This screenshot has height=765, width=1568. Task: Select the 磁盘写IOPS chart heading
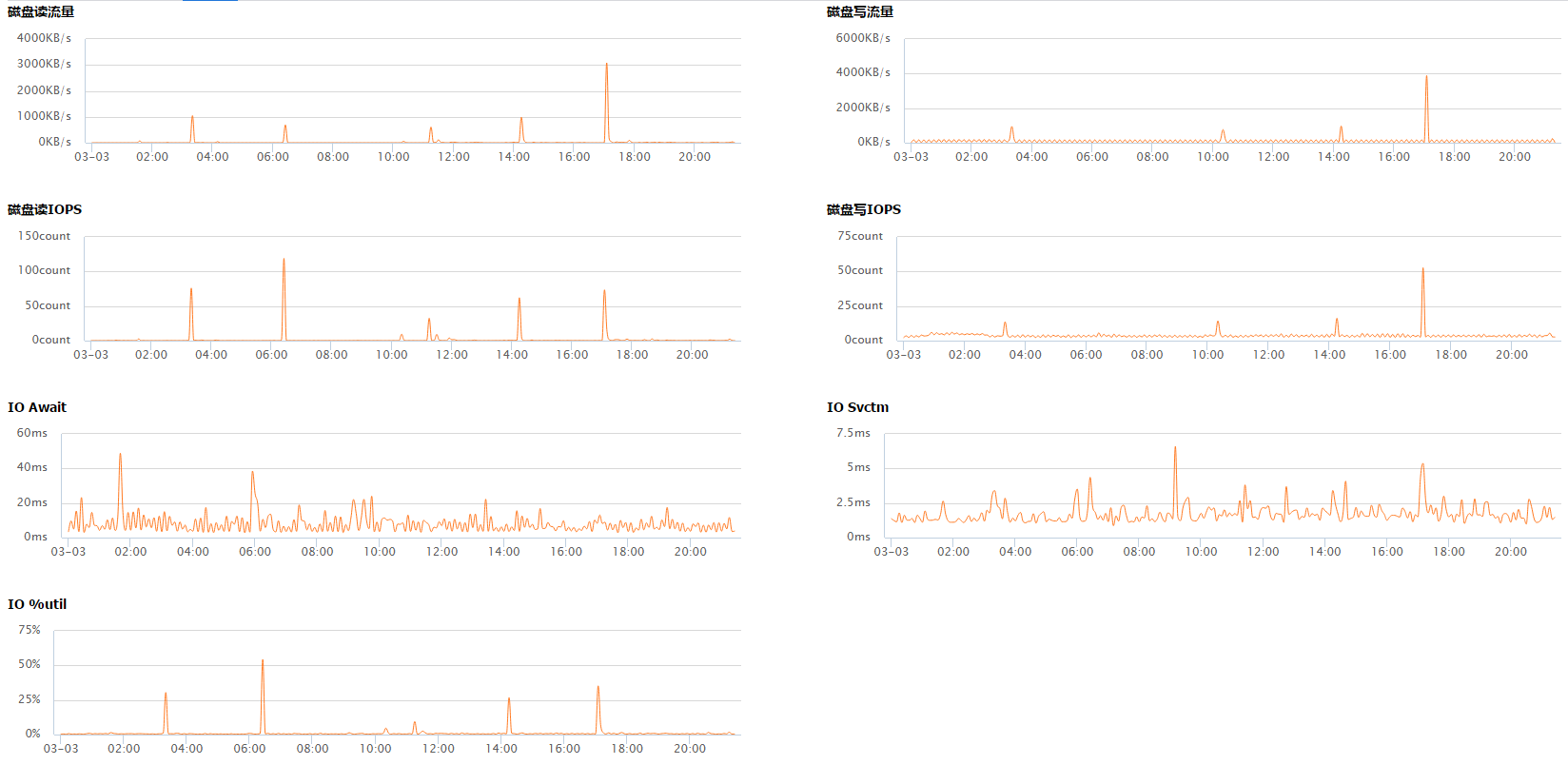[x=864, y=209]
